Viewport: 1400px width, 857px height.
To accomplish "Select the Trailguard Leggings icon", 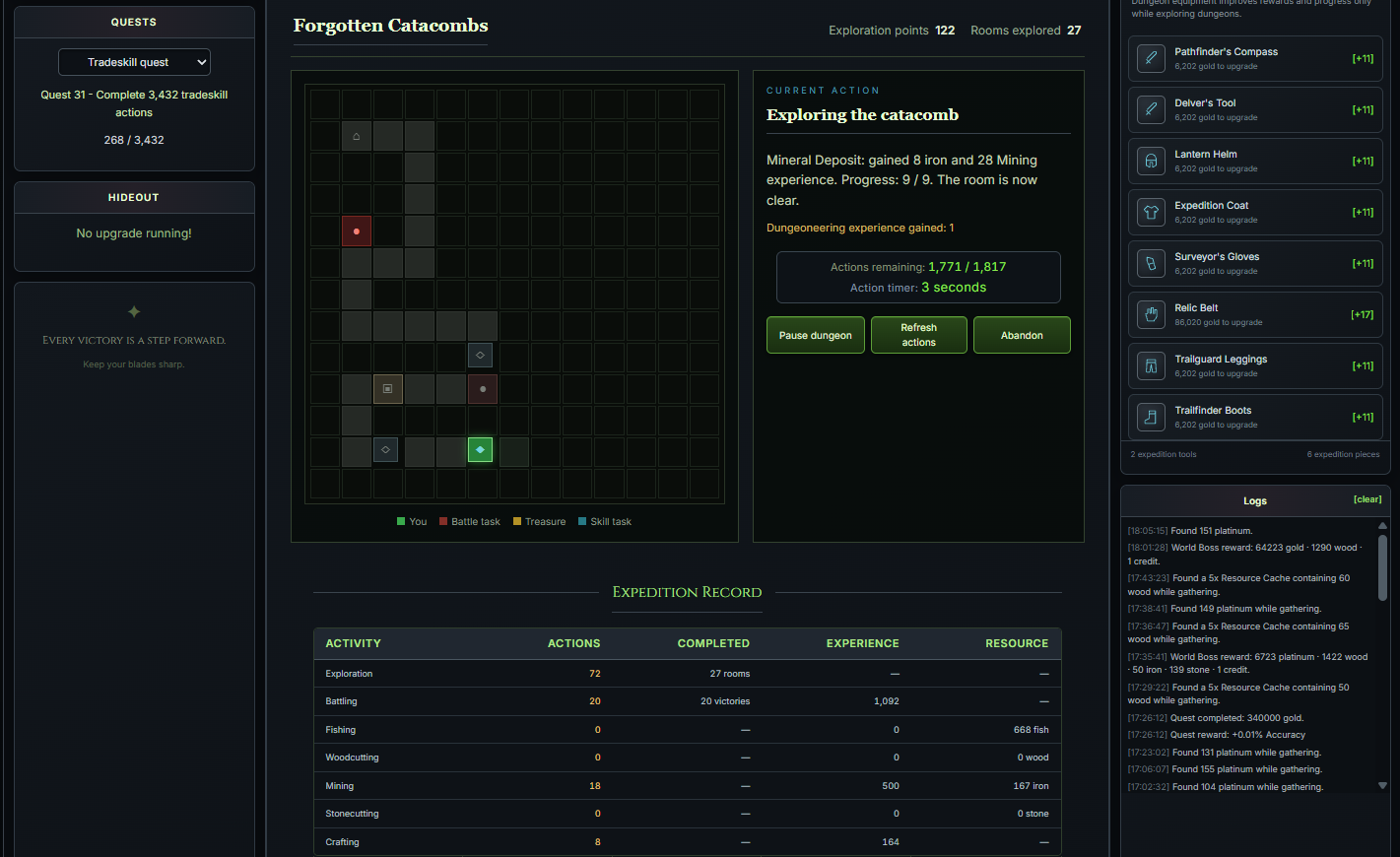I will pos(1151,365).
